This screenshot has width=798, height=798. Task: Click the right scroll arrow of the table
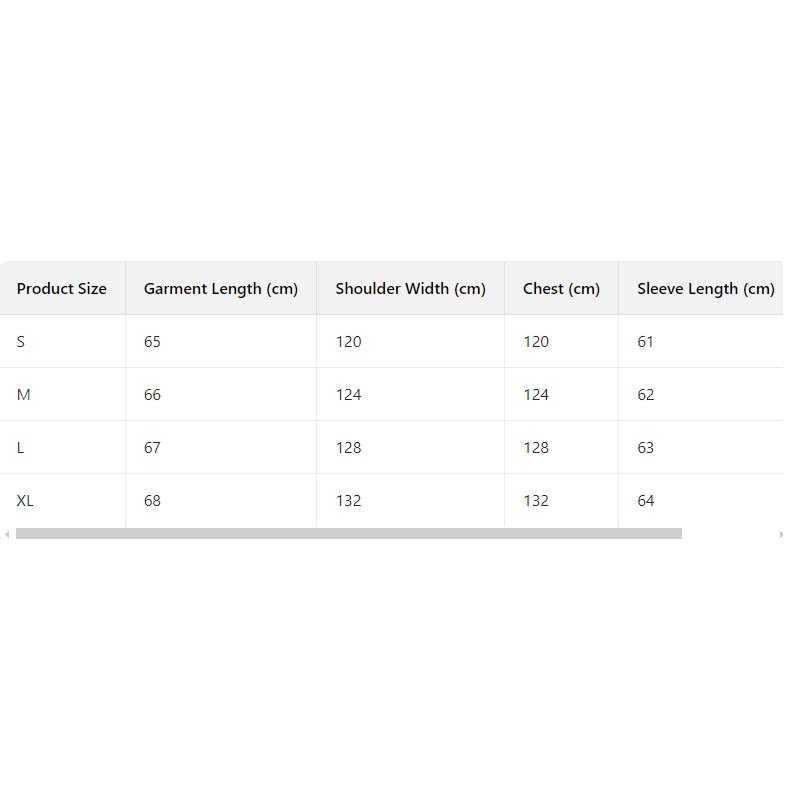point(781,534)
